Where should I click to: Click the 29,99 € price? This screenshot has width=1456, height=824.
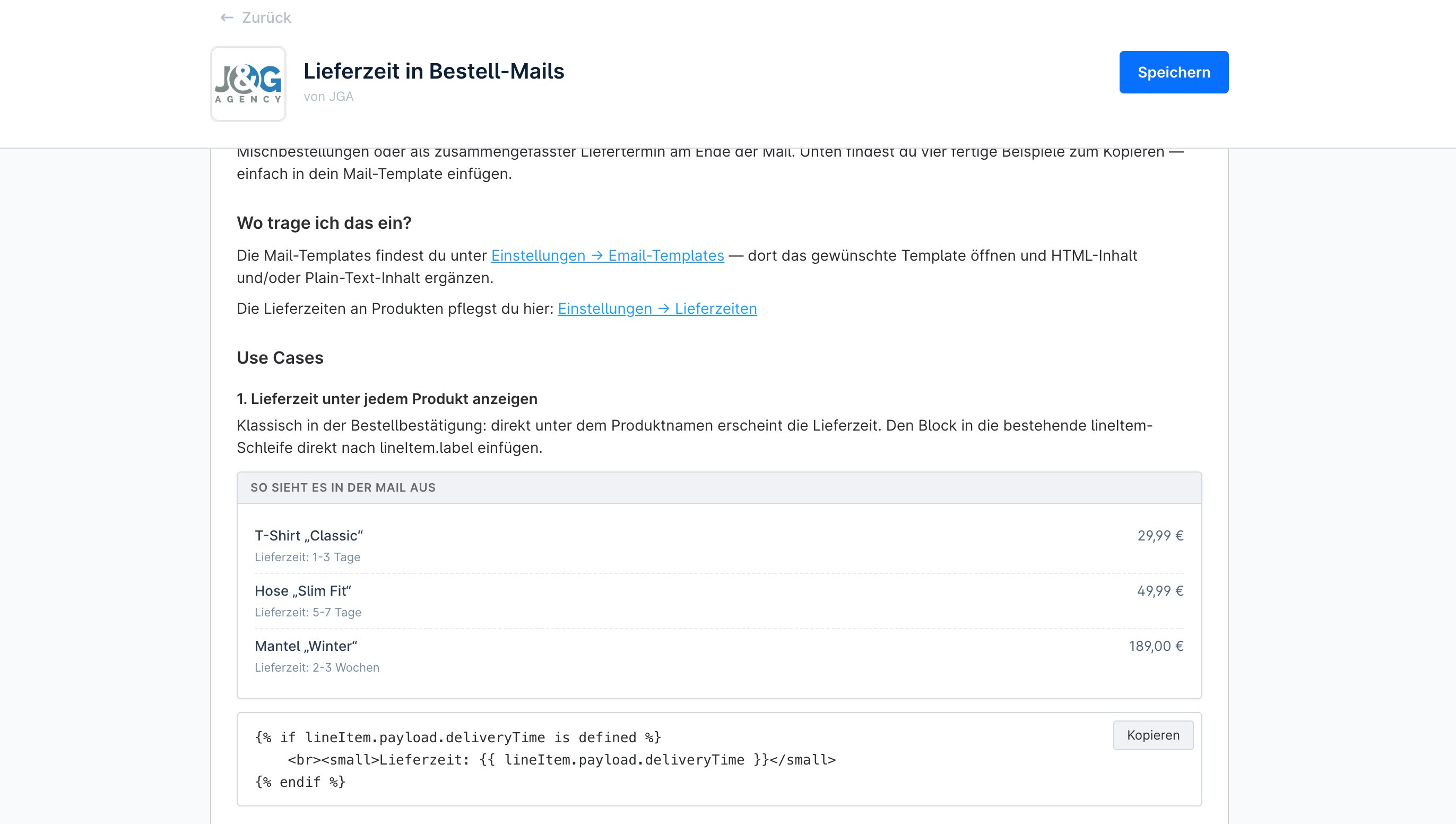tap(1160, 535)
